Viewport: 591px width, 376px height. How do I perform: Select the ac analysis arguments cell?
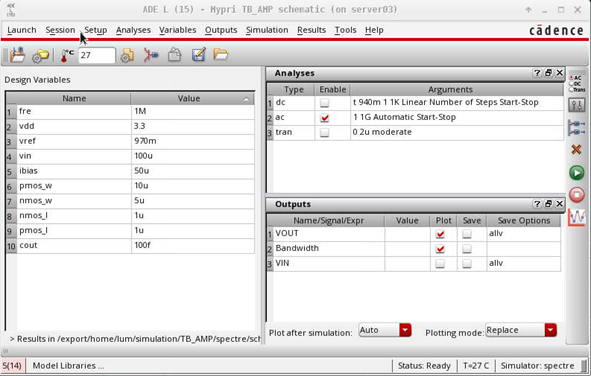click(x=457, y=118)
